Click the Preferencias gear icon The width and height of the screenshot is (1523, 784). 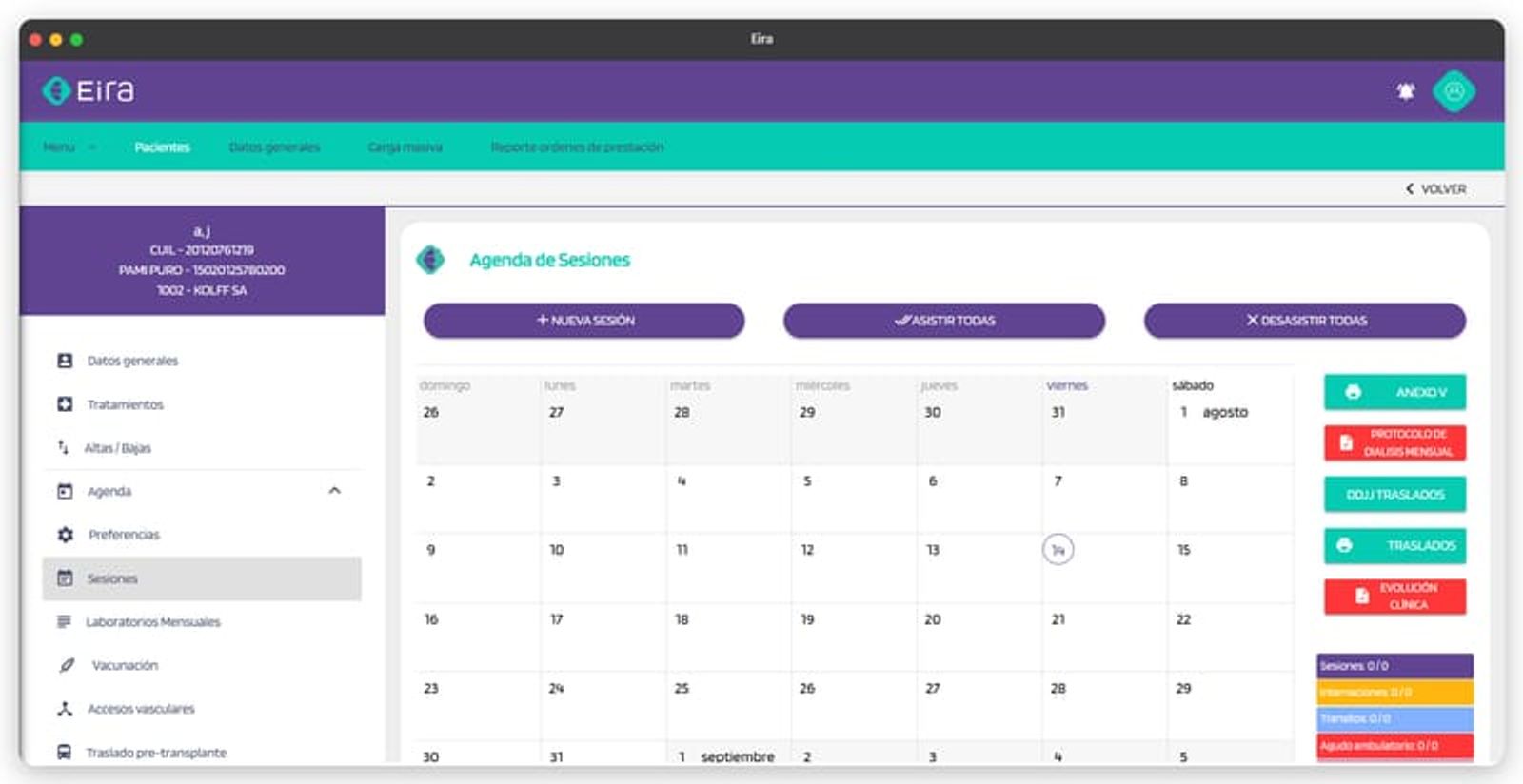point(65,535)
